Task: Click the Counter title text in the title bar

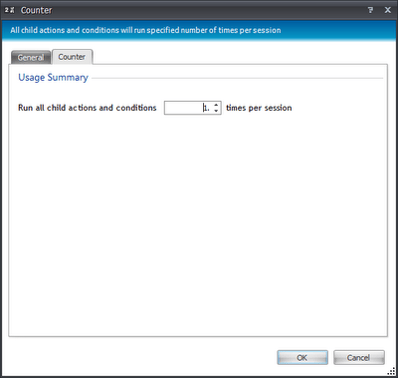Action: coord(36,10)
